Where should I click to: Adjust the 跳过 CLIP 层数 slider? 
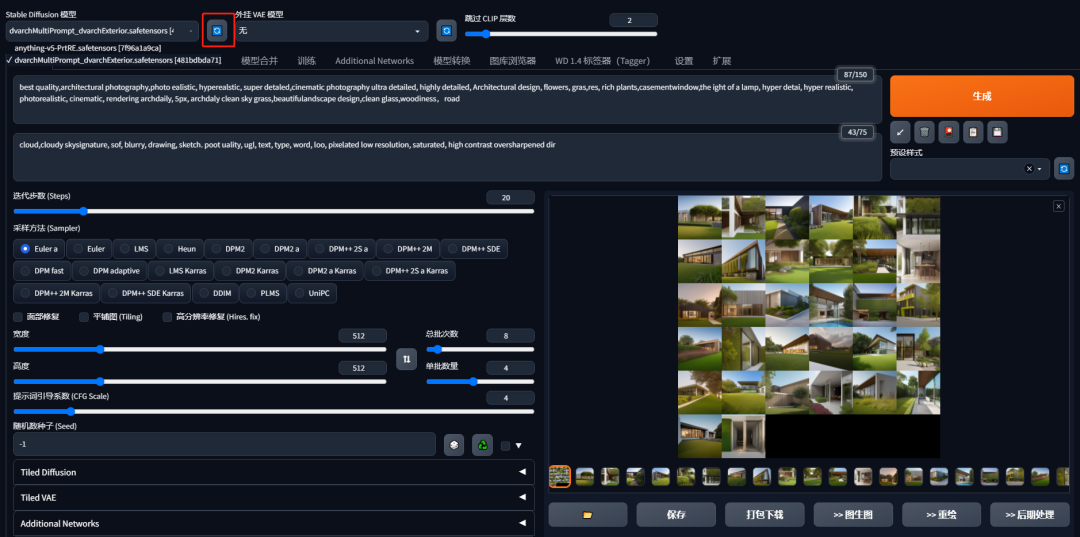[x=561, y=34]
